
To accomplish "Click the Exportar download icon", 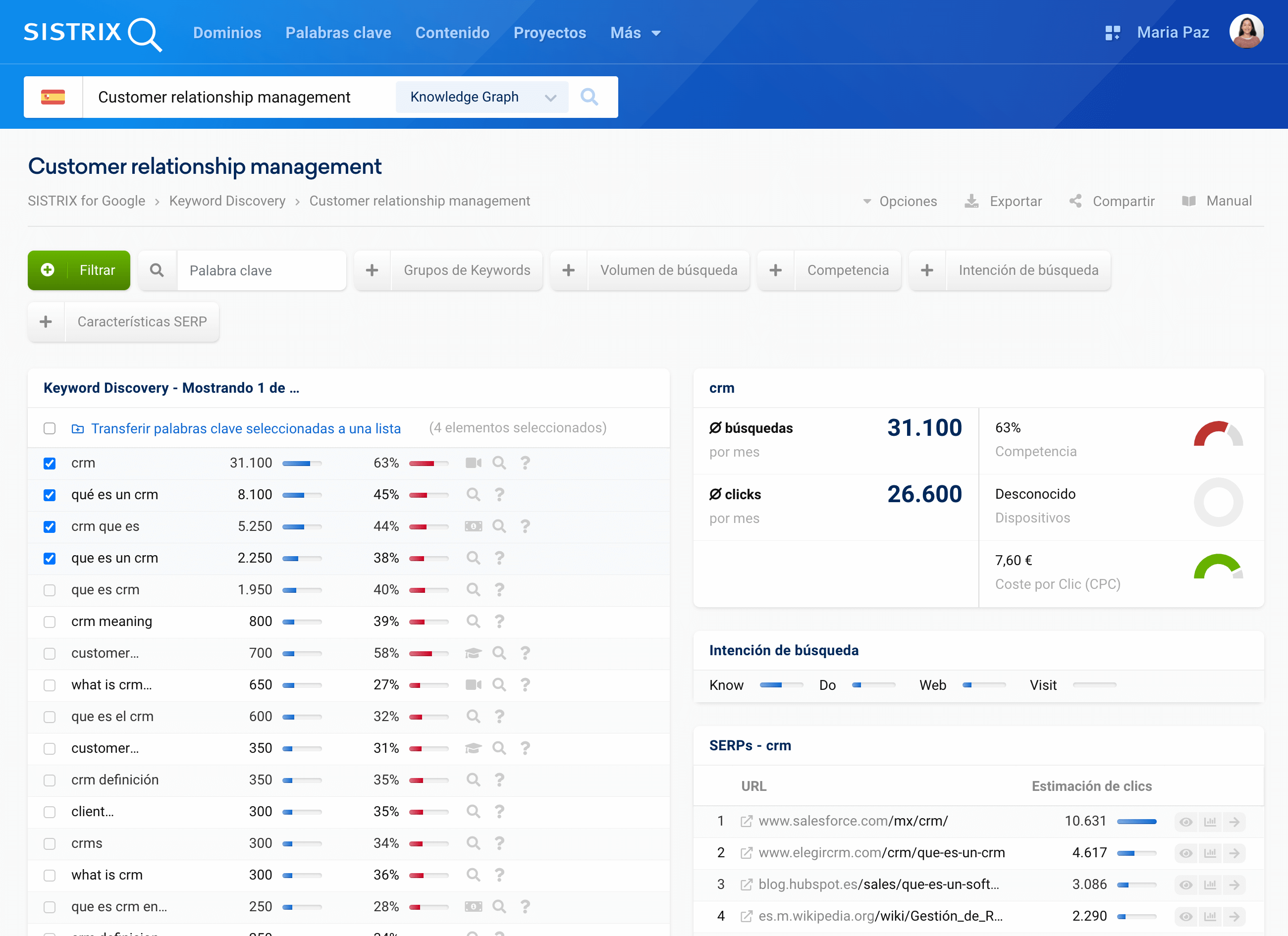I will 971,201.
